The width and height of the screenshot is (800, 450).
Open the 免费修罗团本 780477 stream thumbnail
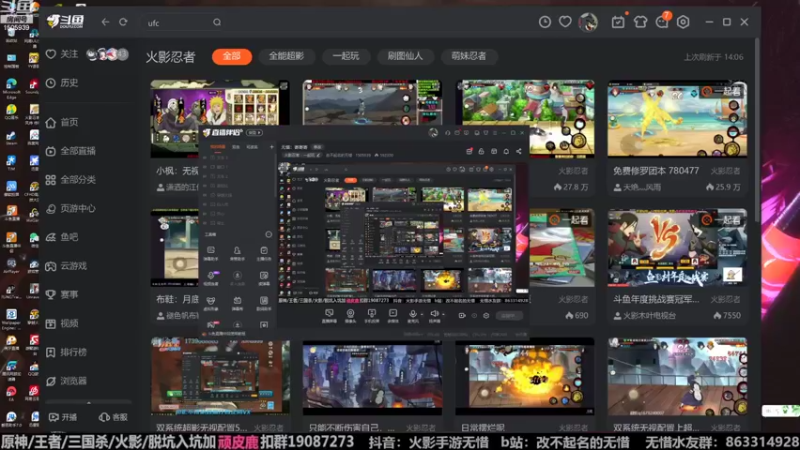(x=677, y=119)
